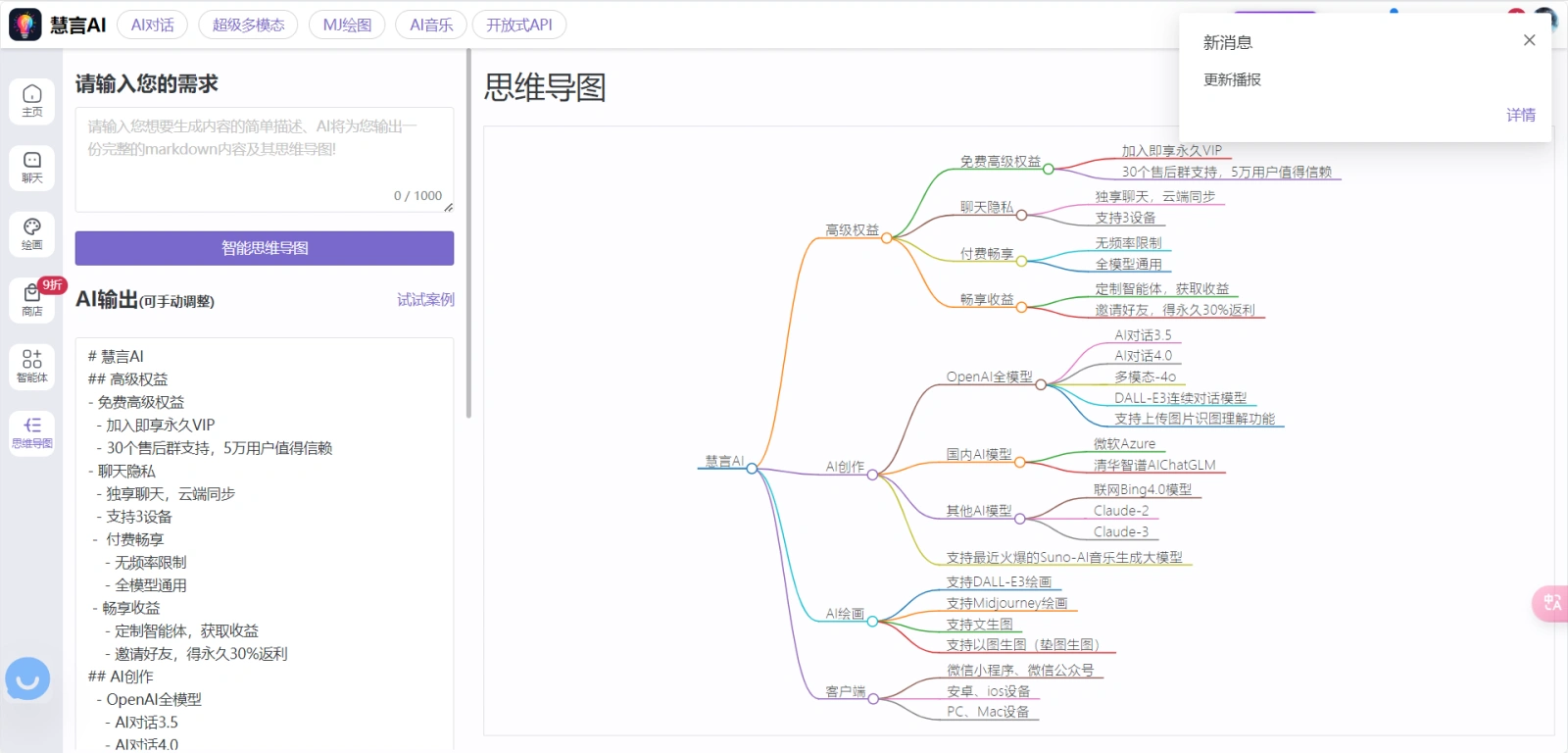Click the 联网Bing4.0模型 mind map leaf

coord(1143,489)
